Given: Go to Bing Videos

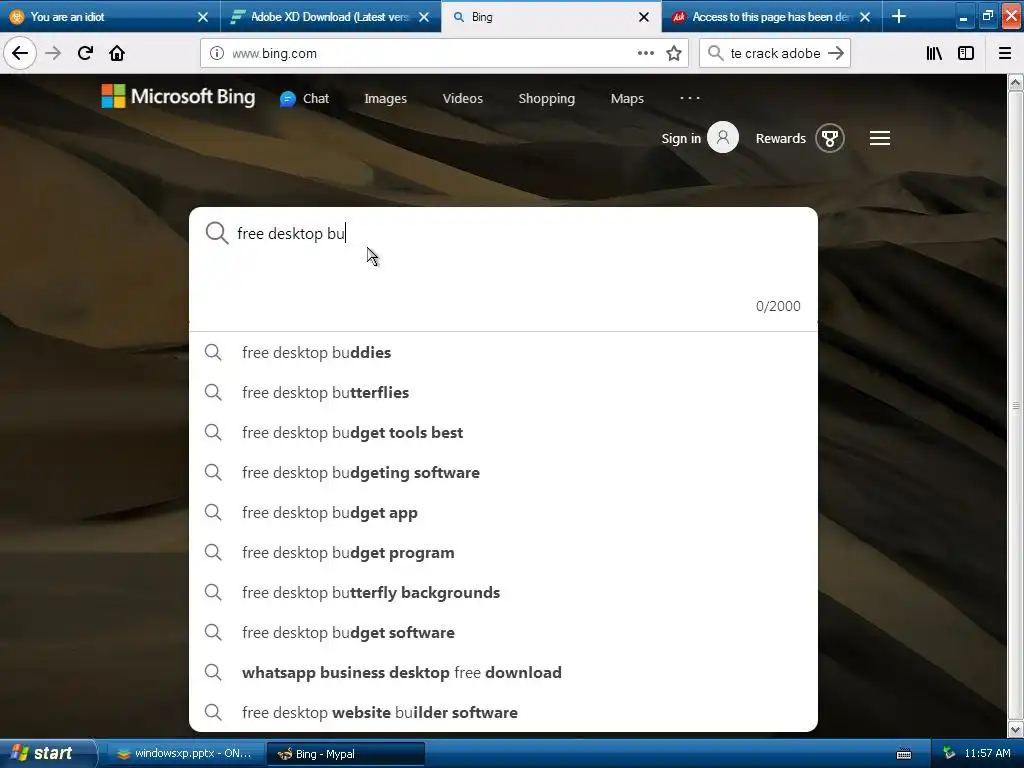Looking at the screenshot, I should click(462, 99).
